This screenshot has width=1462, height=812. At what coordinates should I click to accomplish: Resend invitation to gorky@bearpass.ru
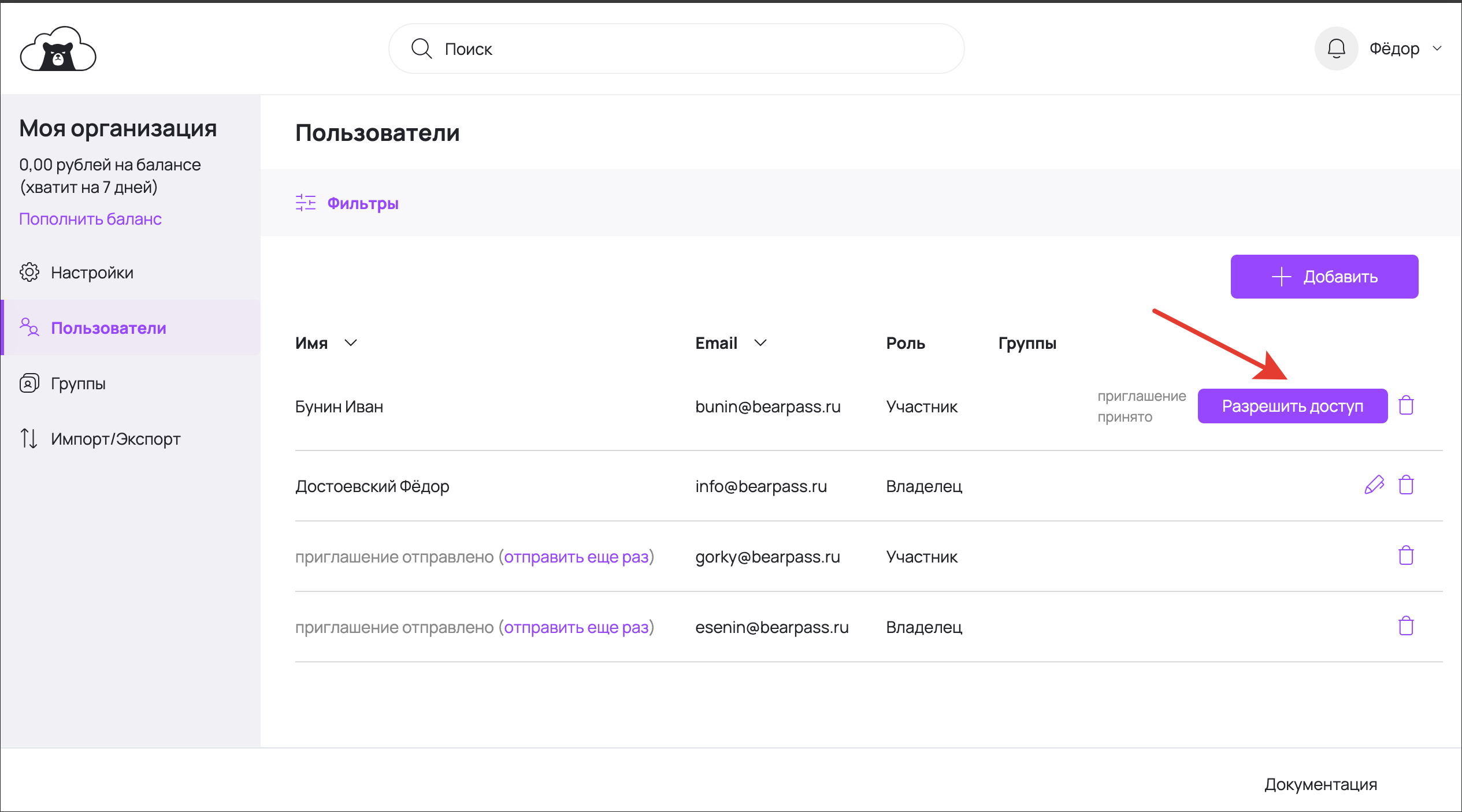(576, 557)
